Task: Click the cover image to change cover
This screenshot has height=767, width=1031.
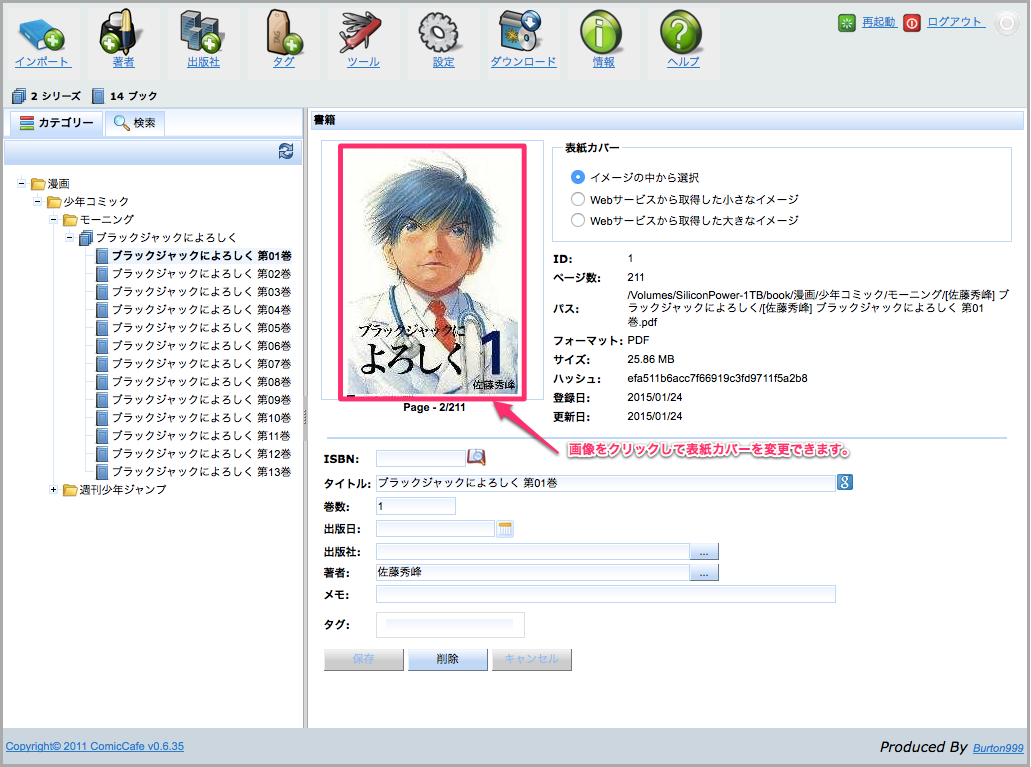Action: (x=433, y=272)
